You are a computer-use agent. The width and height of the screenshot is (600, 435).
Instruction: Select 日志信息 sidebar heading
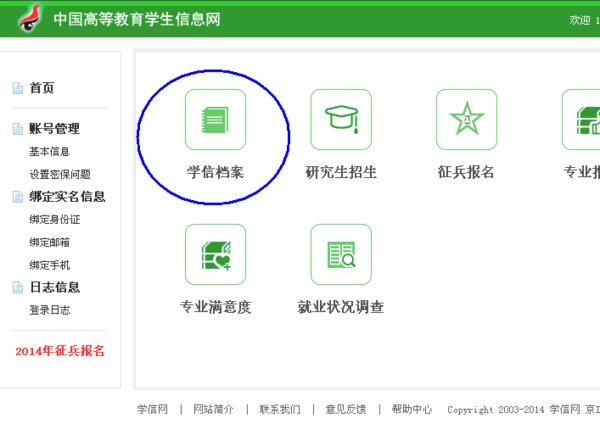pos(55,287)
